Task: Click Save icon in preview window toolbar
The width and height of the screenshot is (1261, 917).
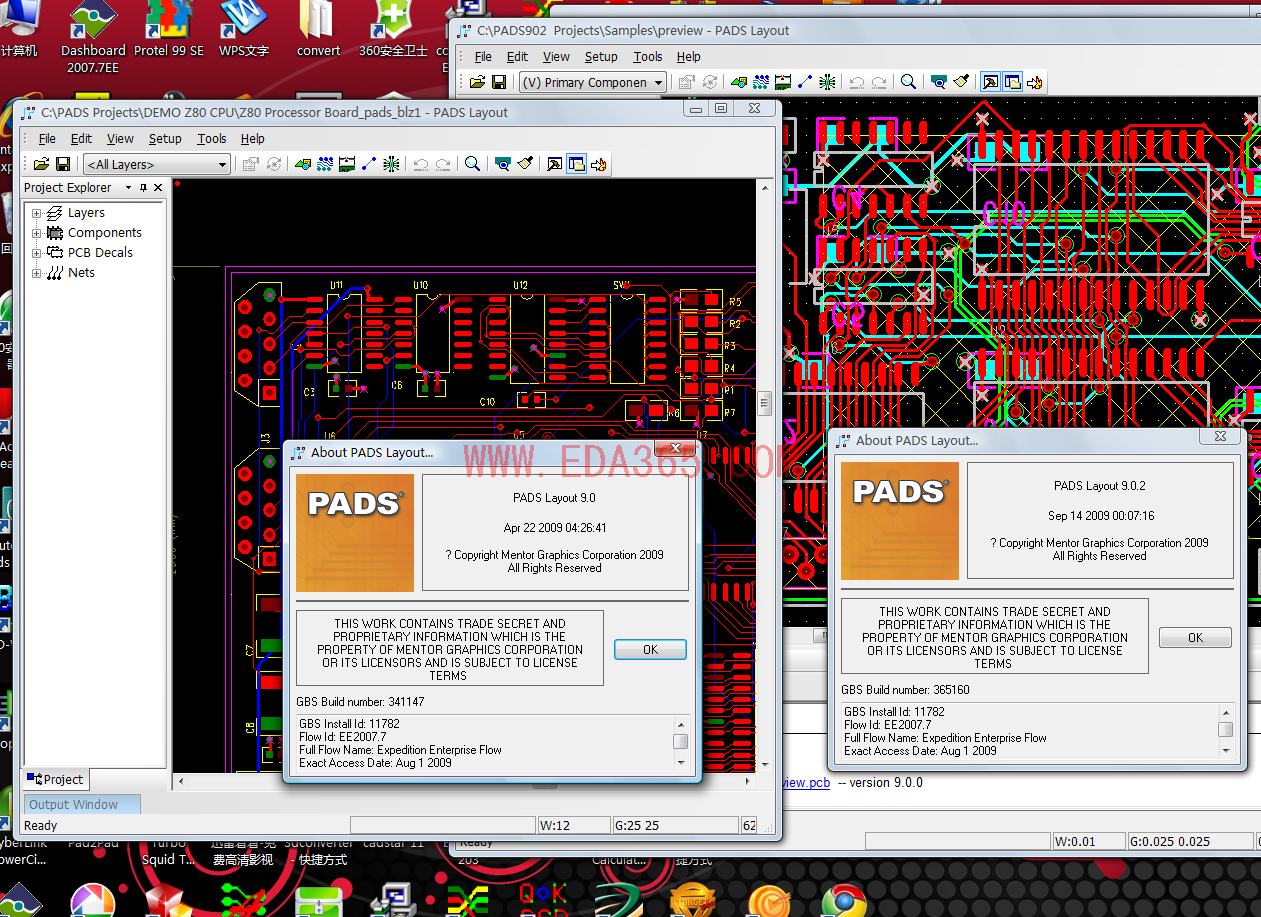Action: [x=499, y=82]
